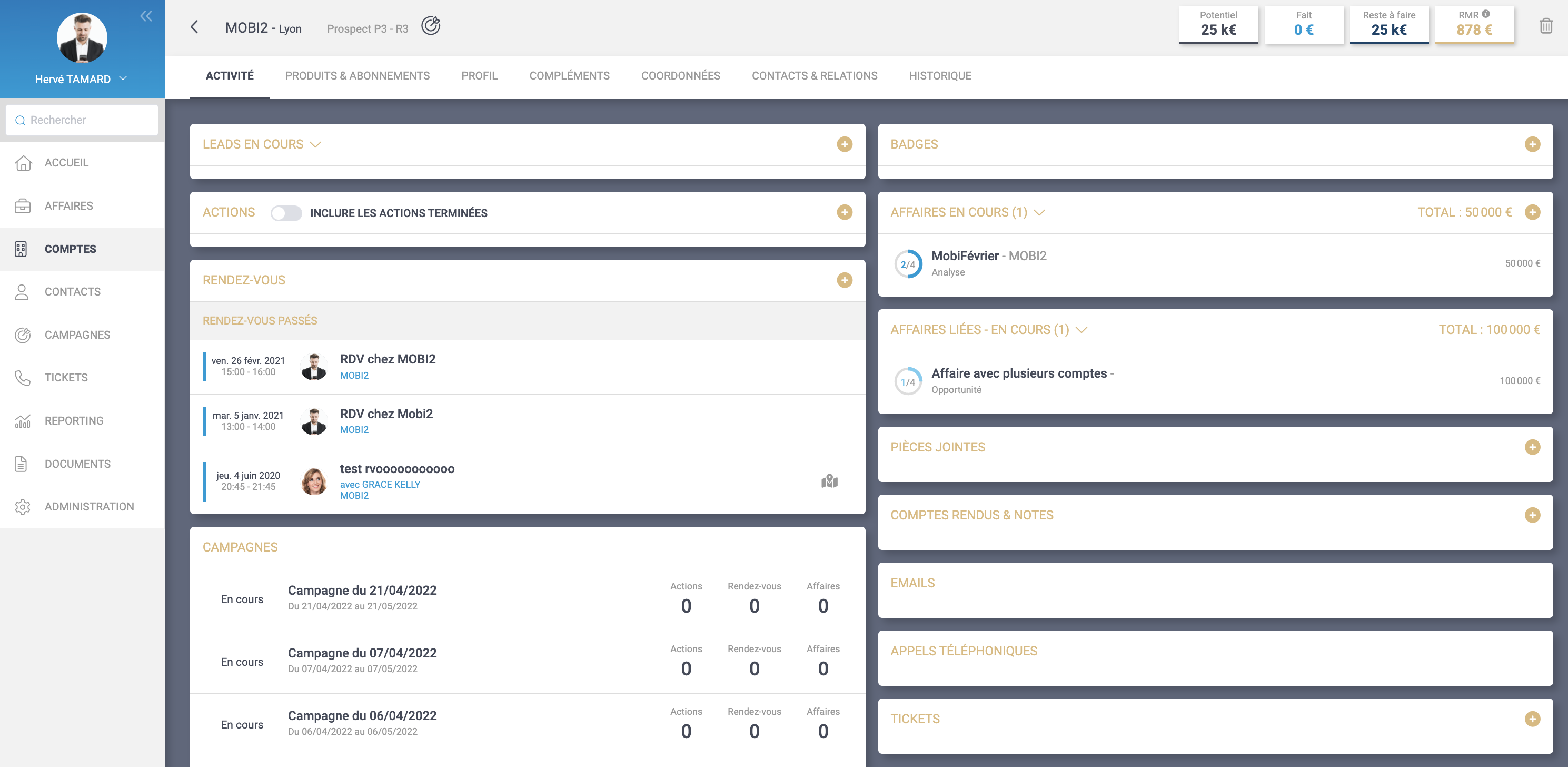The width and height of the screenshot is (1568, 767).
Task: Expand Affaires liées - en cours chevron
Action: tap(1081, 330)
